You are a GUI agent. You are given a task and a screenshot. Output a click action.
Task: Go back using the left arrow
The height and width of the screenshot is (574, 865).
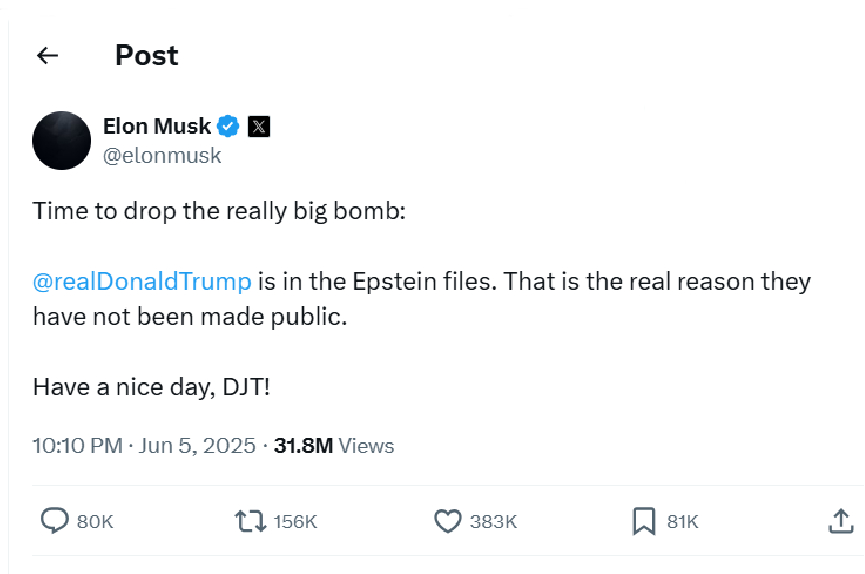pyautogui.click(x=47, y=56)
